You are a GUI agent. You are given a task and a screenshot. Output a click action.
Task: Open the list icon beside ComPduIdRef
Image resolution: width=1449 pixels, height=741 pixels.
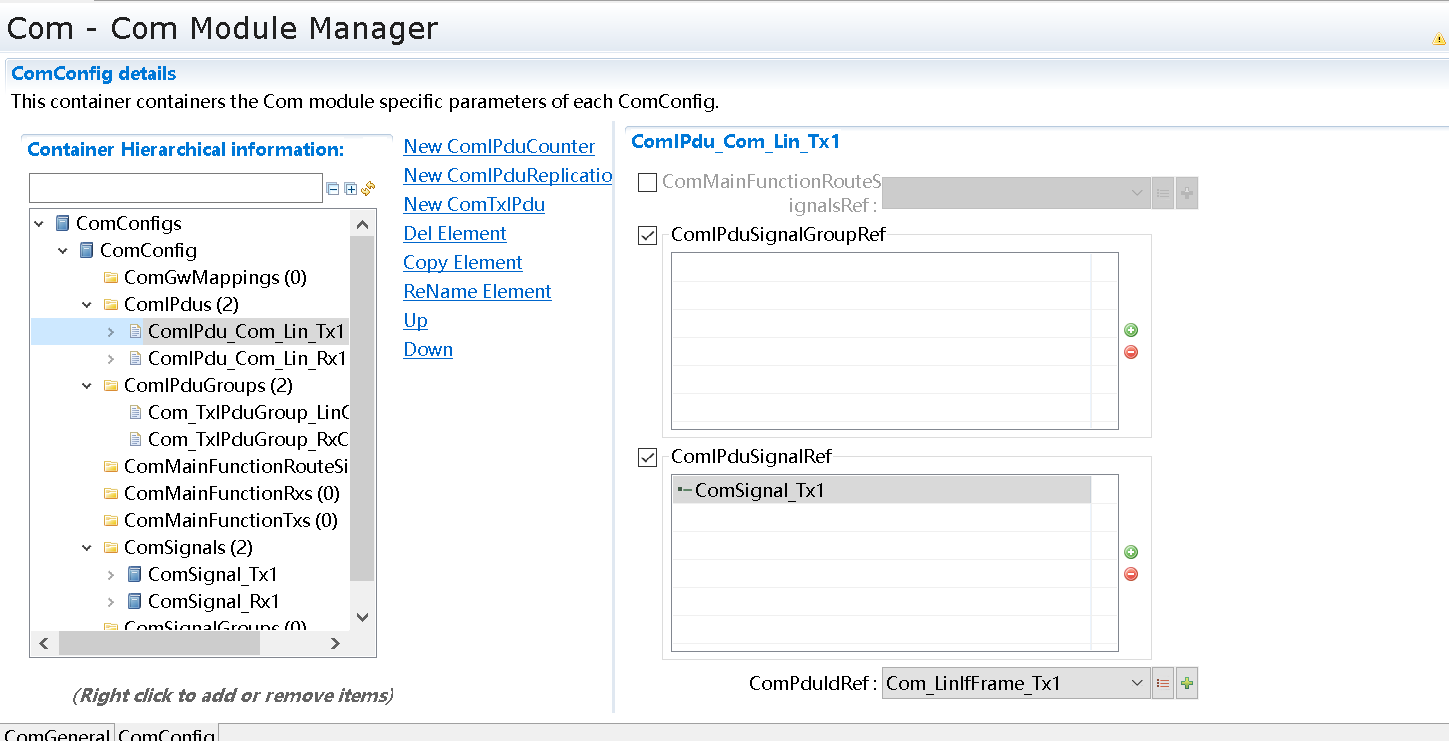[x=1163, y=684]
